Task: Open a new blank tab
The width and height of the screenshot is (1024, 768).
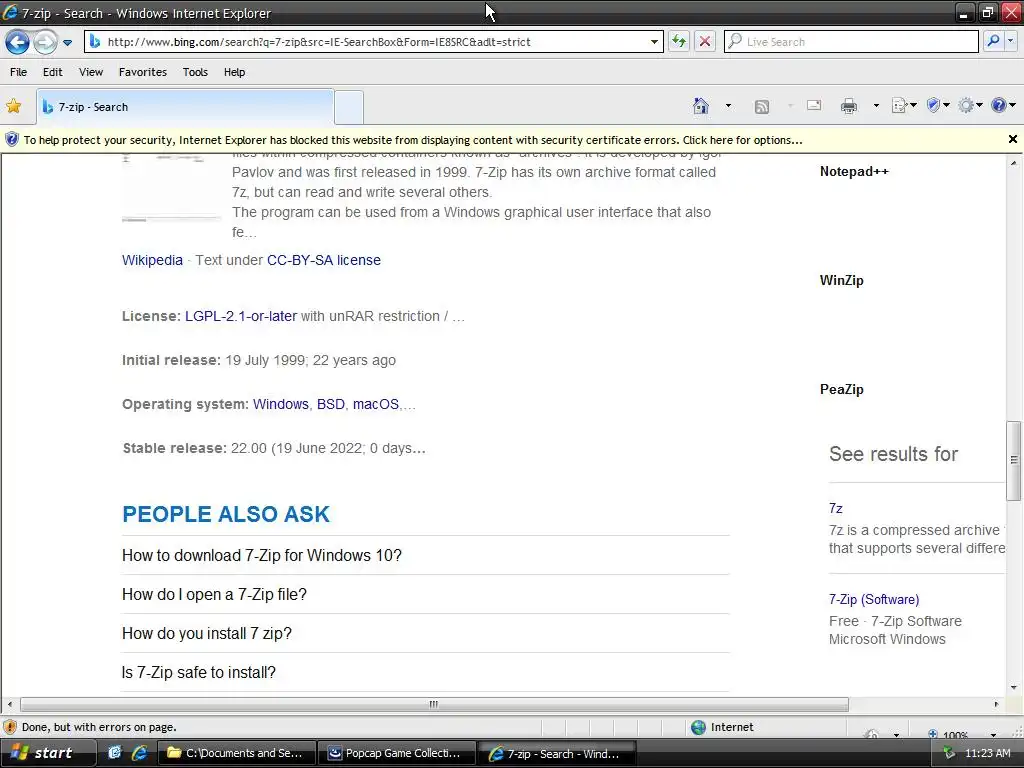Action: (349, 108)
